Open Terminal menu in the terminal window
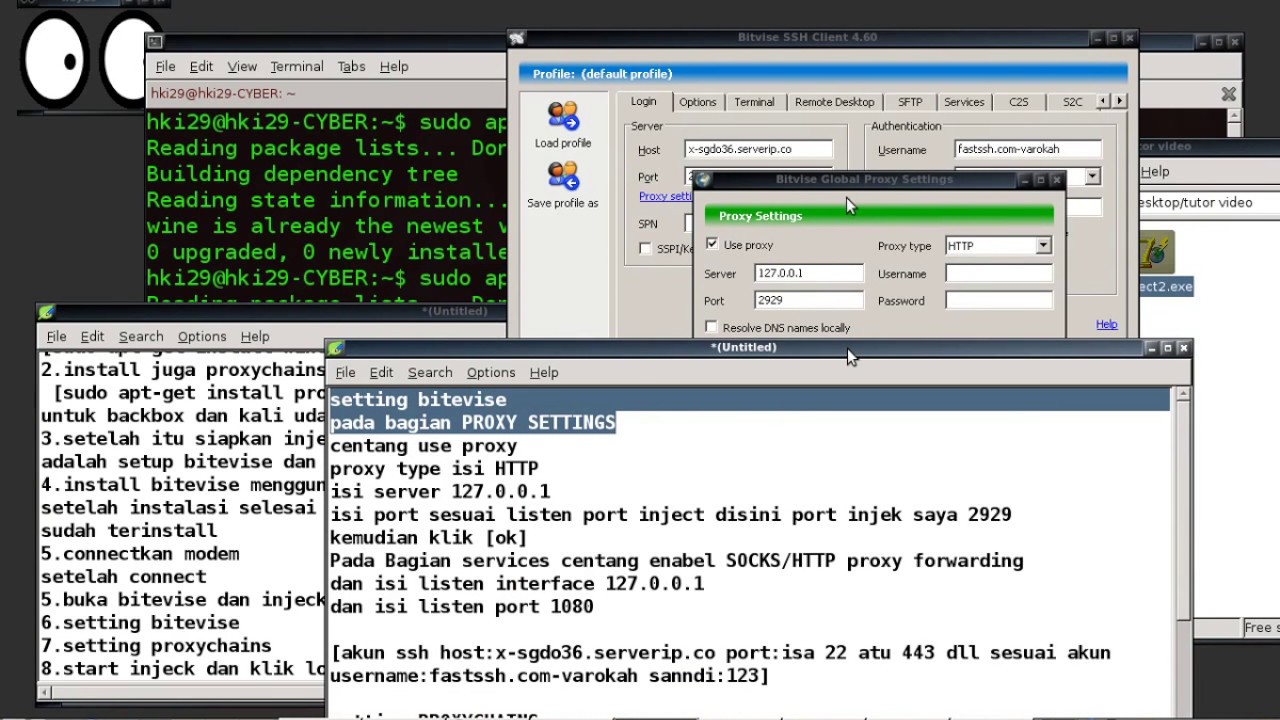Image resolution: width=1280 pixels, height=720 pixels. (x=297, y=66)
